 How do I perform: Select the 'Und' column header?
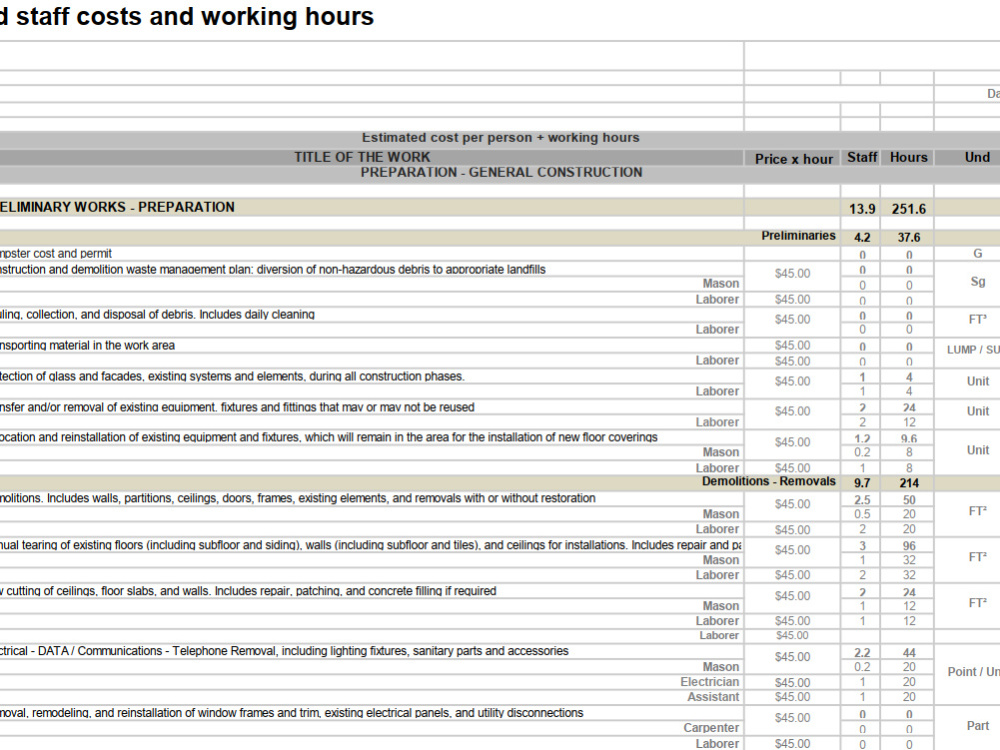977,158
